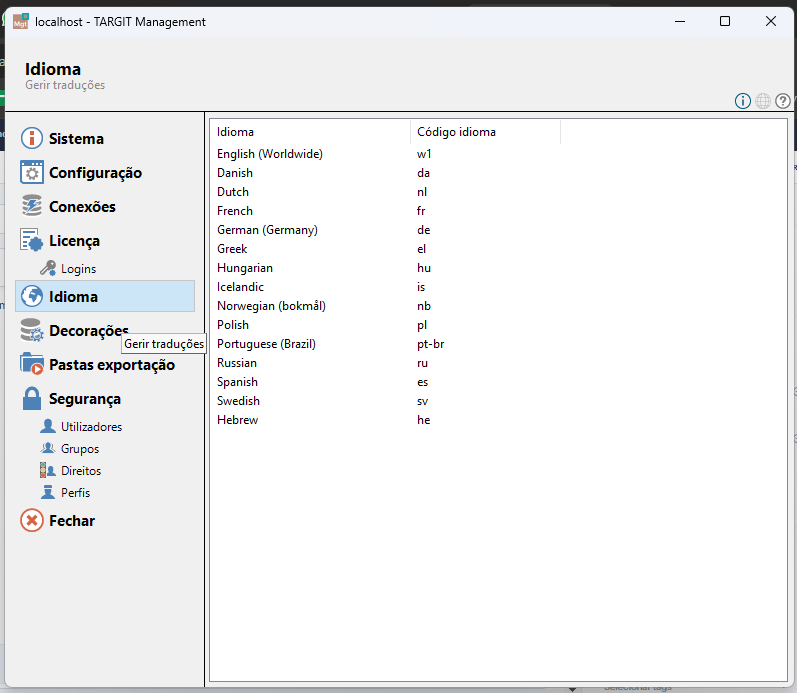Click the es language code cell
797x693 pixels.
coord(422,382)
